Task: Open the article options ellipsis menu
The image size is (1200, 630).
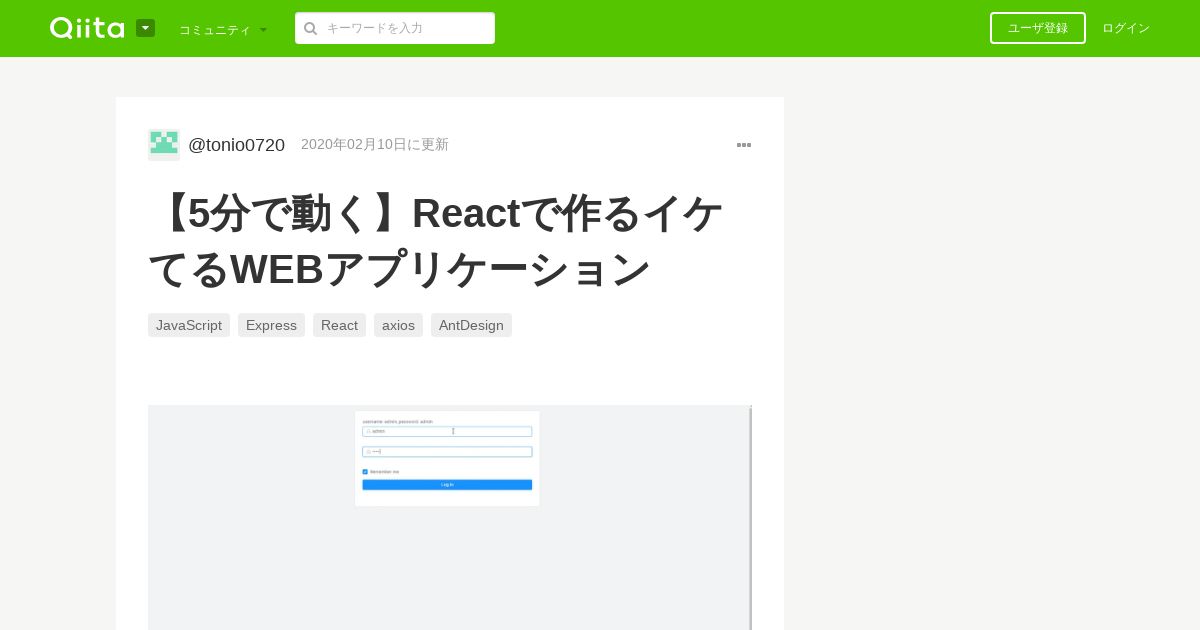Action: point(744,145)
